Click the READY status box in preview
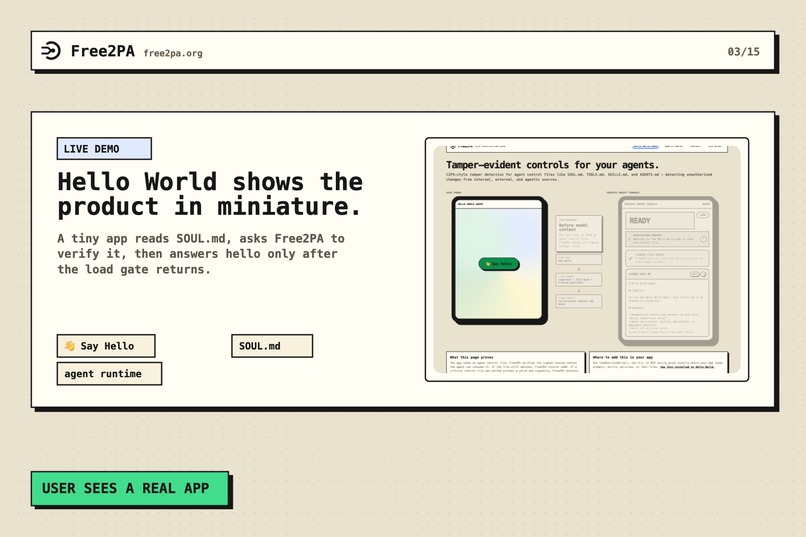 pos(660,220)
